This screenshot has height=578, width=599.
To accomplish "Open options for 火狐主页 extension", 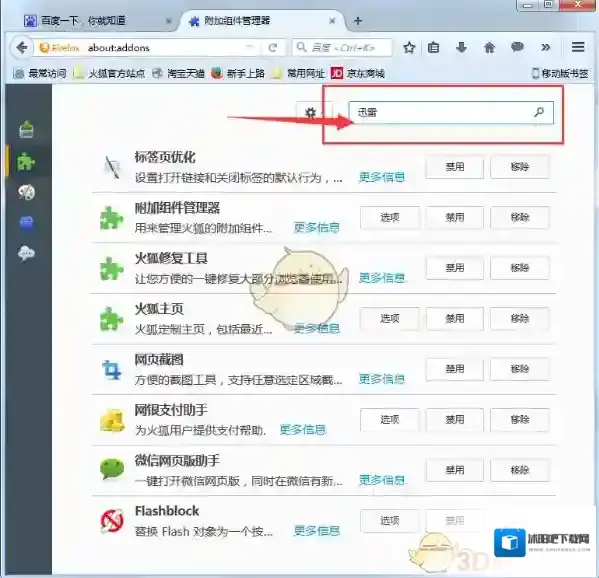I will (390, 319).
